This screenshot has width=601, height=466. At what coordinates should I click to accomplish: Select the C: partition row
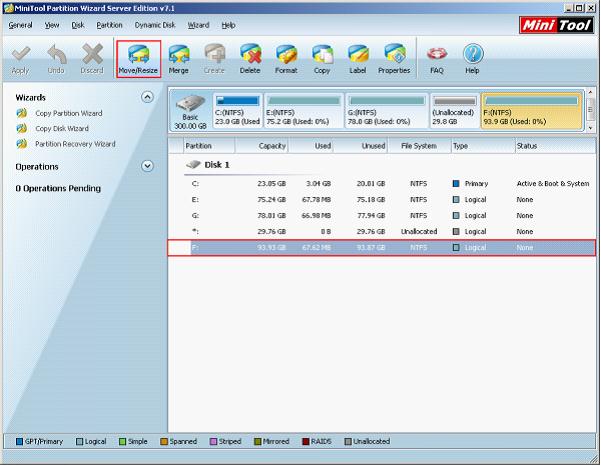382,184
